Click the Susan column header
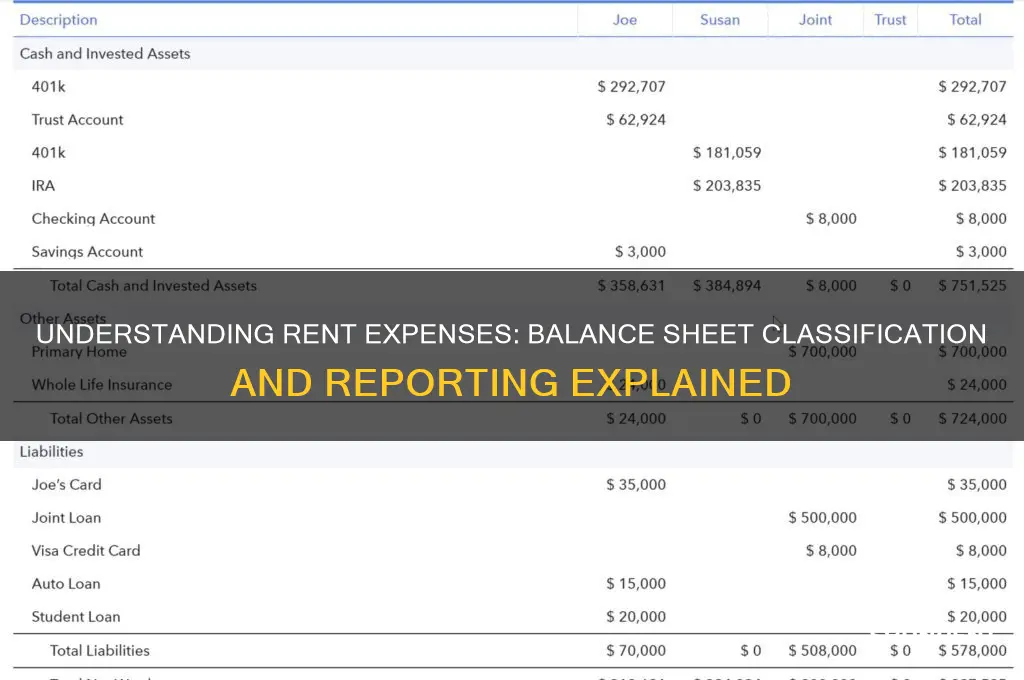Viewport: 1024px width, 680px height. pyautogui.click(x=720, y=20)
